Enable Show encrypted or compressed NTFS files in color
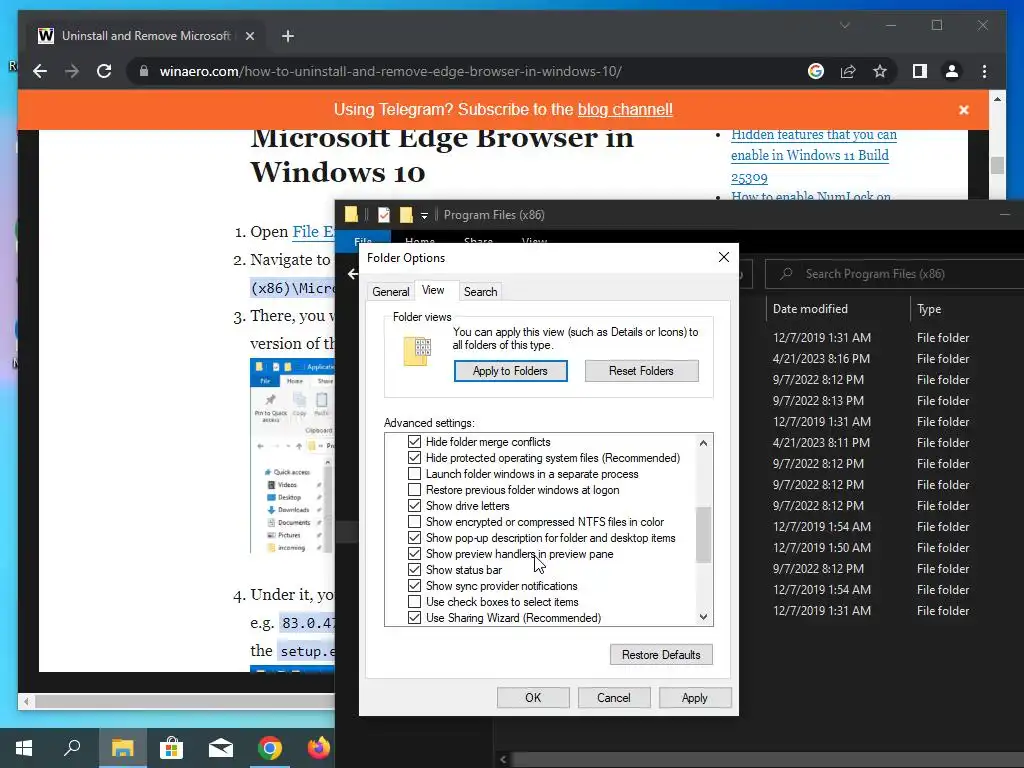 (x=414, y=522)
